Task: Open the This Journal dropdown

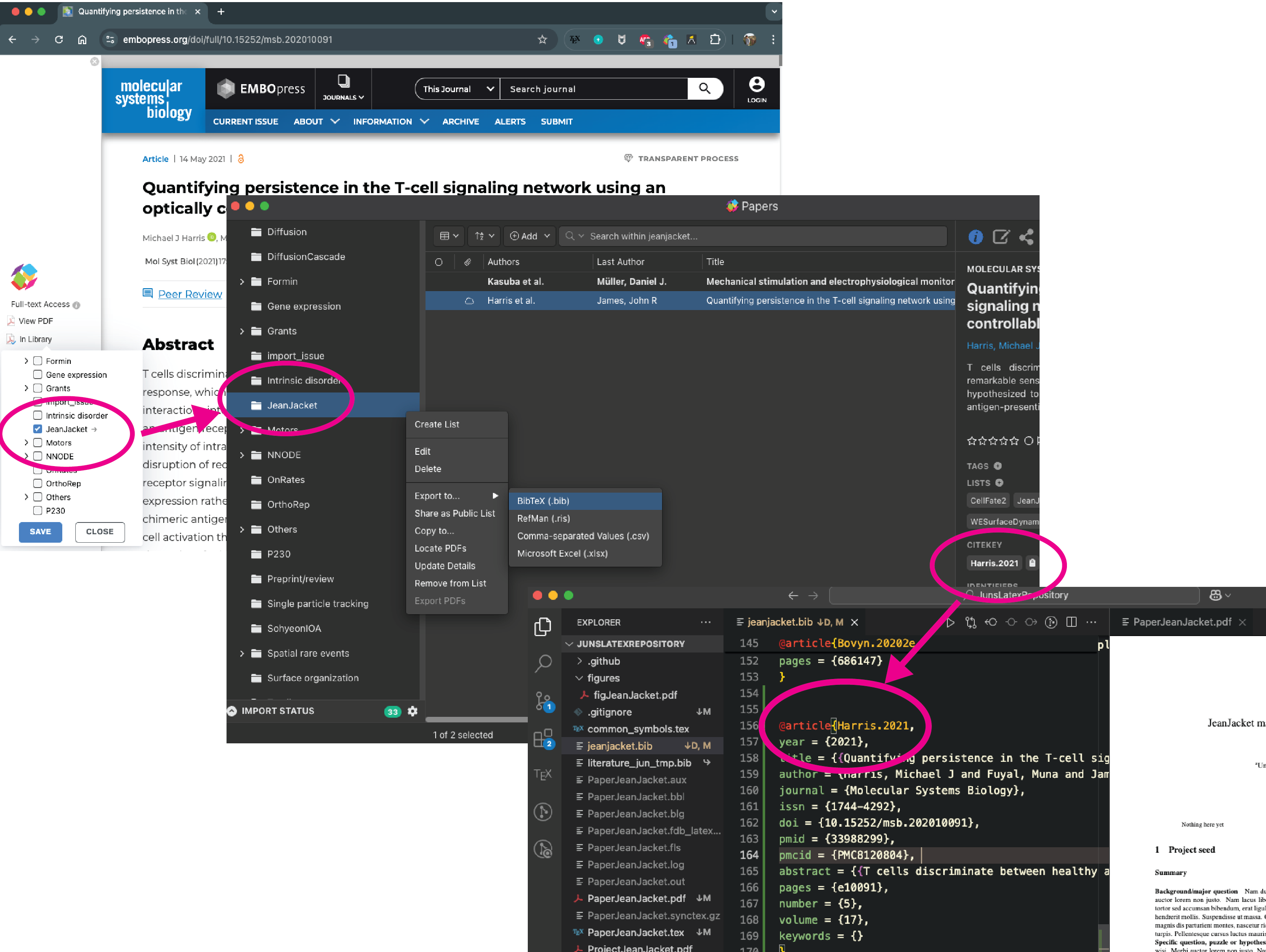Action: [457, 89]
